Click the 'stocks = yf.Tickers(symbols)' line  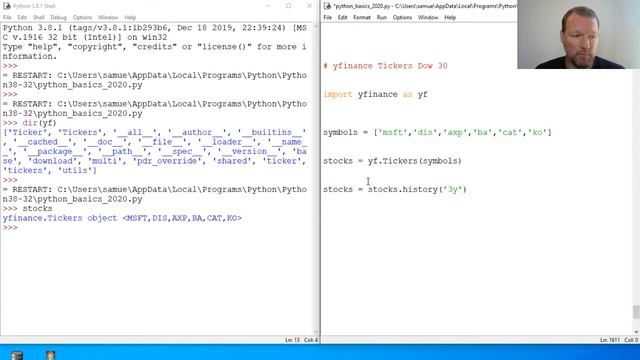pos(392,161)
